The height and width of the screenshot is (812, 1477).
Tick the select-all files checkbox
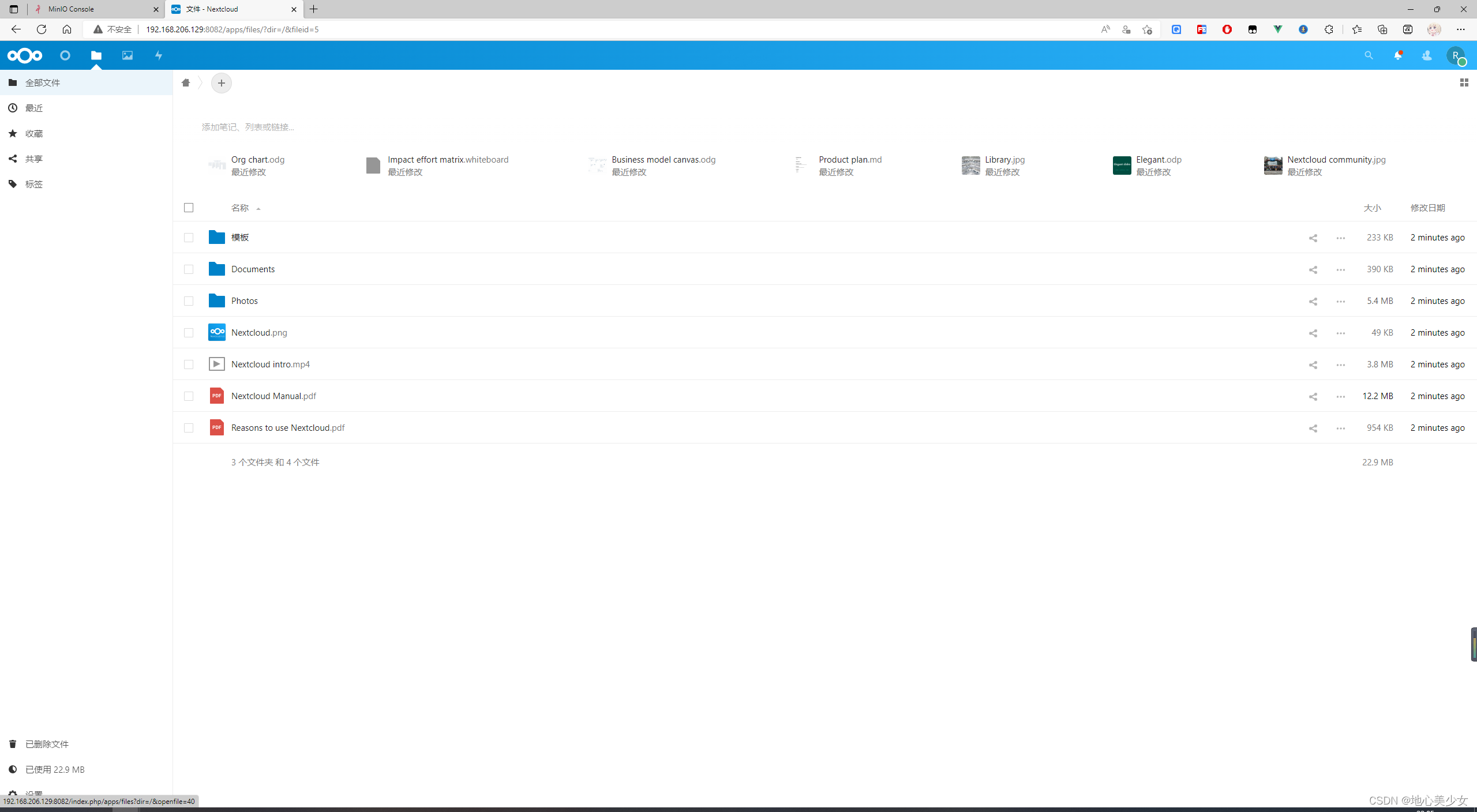[x=189, y=208]
